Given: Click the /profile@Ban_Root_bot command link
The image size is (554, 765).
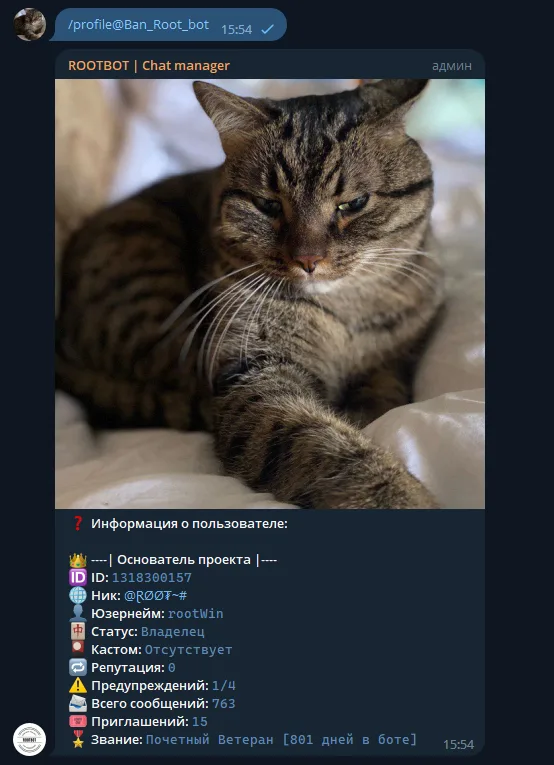Looking at the screenshot, I should (x=138, y=25).
